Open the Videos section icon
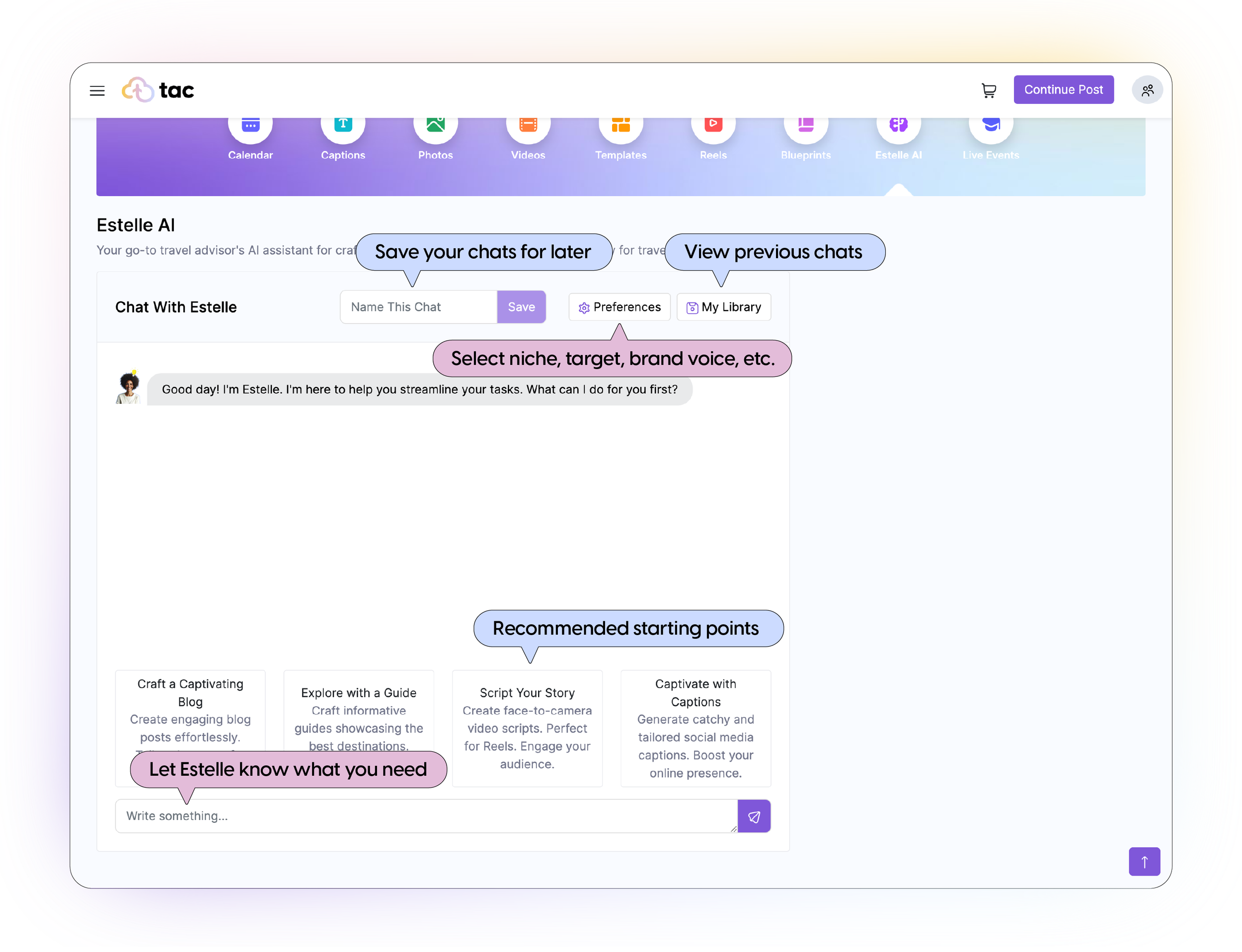The height and width of the screenshot is (952, 1242). 528,127
